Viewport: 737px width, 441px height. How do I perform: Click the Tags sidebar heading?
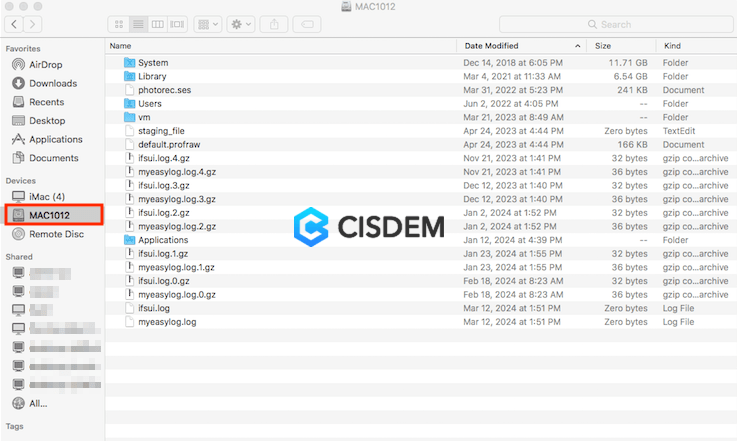(x=14, y=426)
